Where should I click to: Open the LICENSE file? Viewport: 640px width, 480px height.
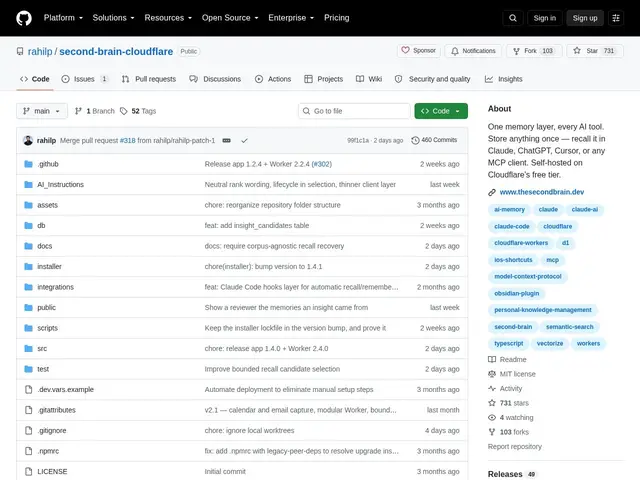pos(52,471)
